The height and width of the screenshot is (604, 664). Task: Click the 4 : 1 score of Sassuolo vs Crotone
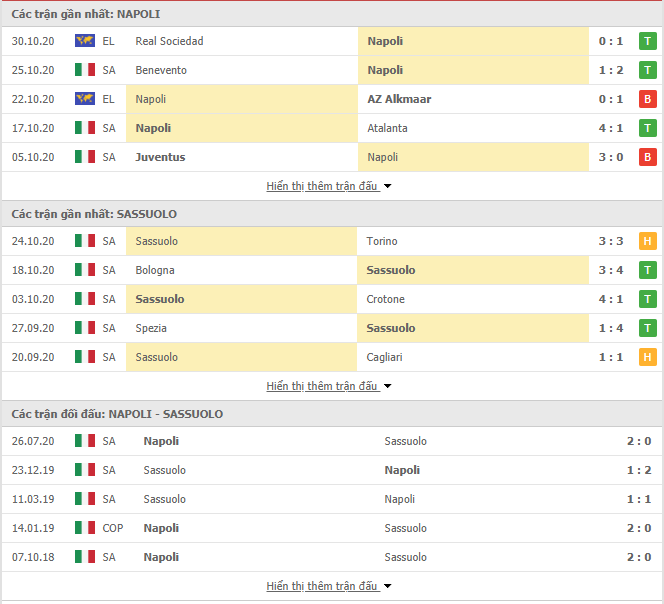(x=611, y=299)
